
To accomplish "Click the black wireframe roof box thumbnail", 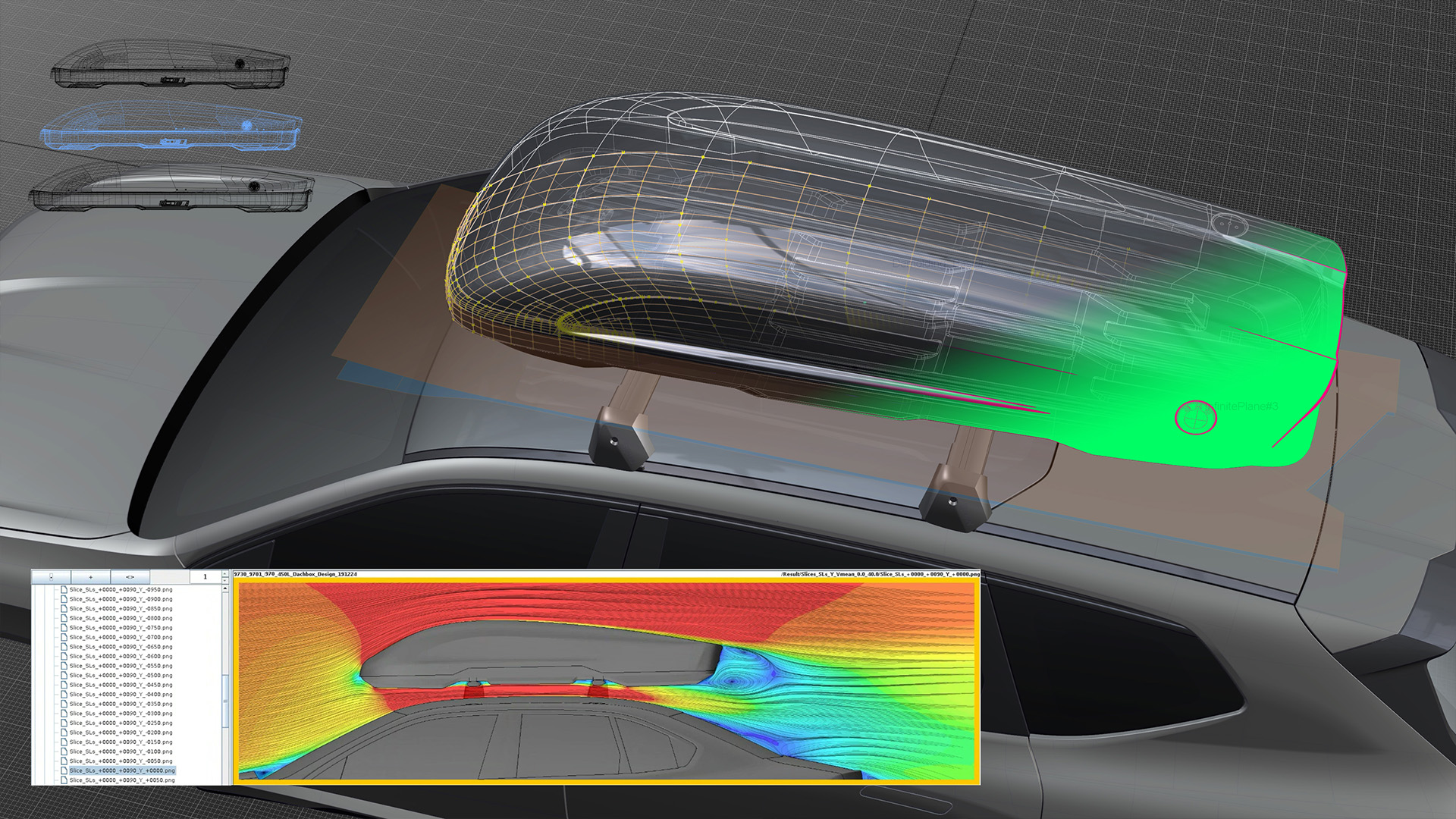I will pyautogui.click(x=171, y=63).
